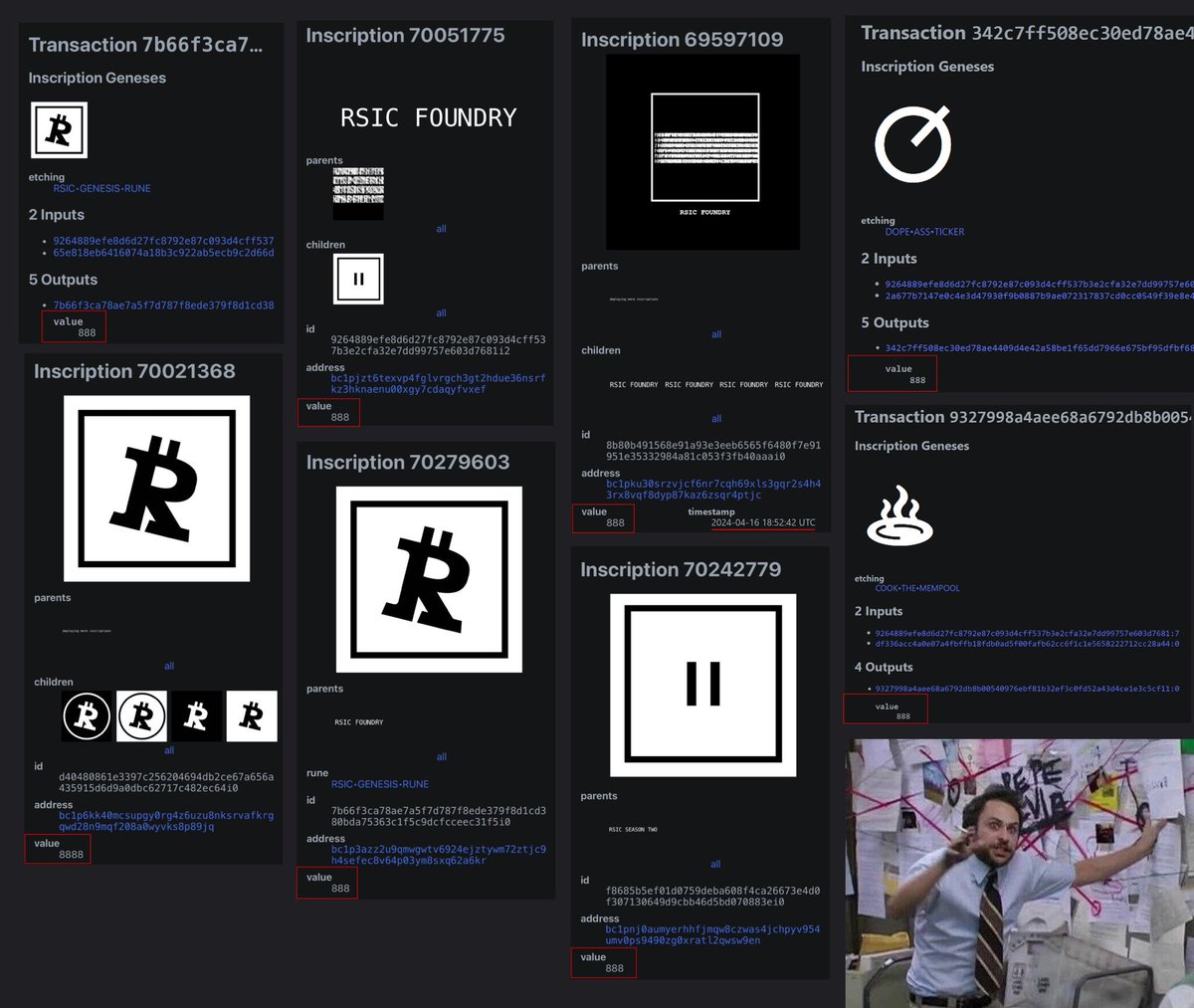Viewport: 1194px width, 1008px height.
Task: Select the white square R child thumbnail
Action: pyautogui.click(x=252, y=715)
